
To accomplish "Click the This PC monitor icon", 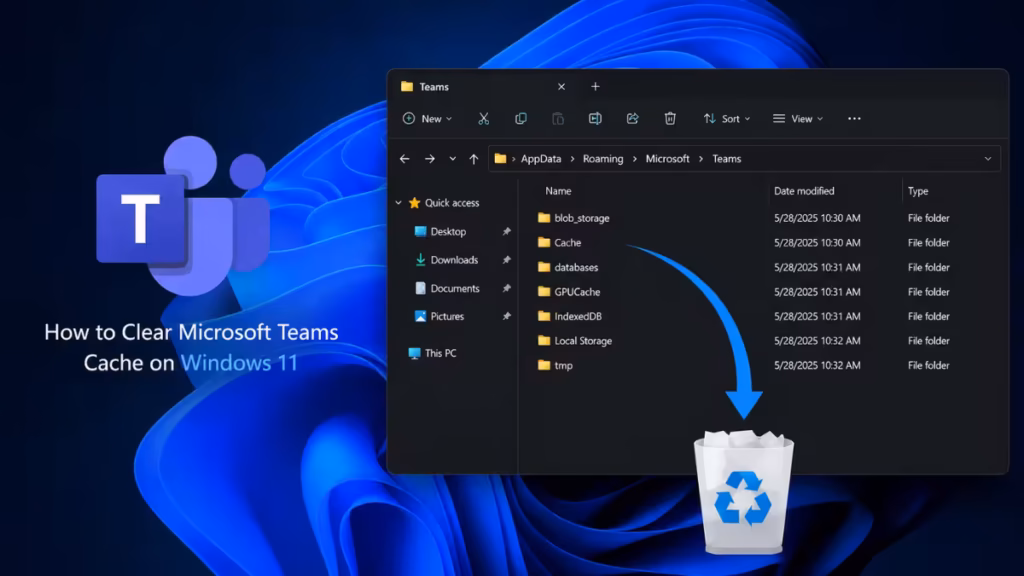I will pos(414,353).
